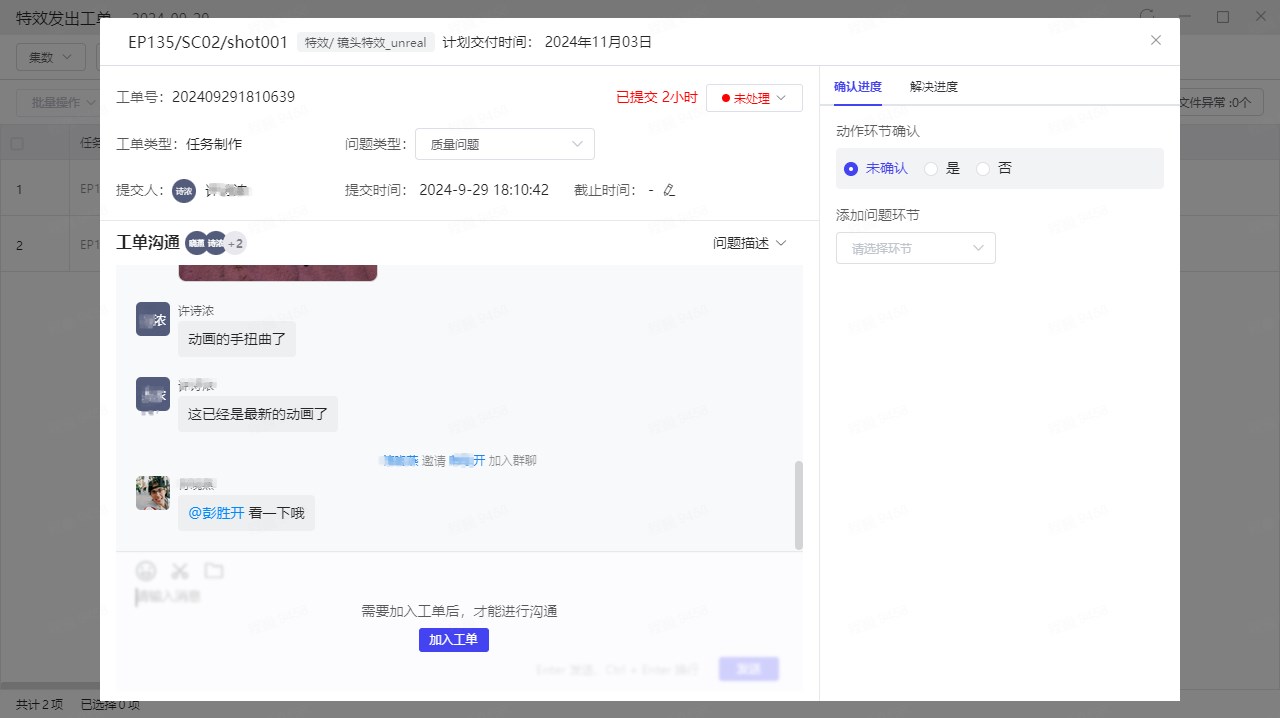Choose the 否 radio button
Screen dimensions: 1280x718
(983, 169)
